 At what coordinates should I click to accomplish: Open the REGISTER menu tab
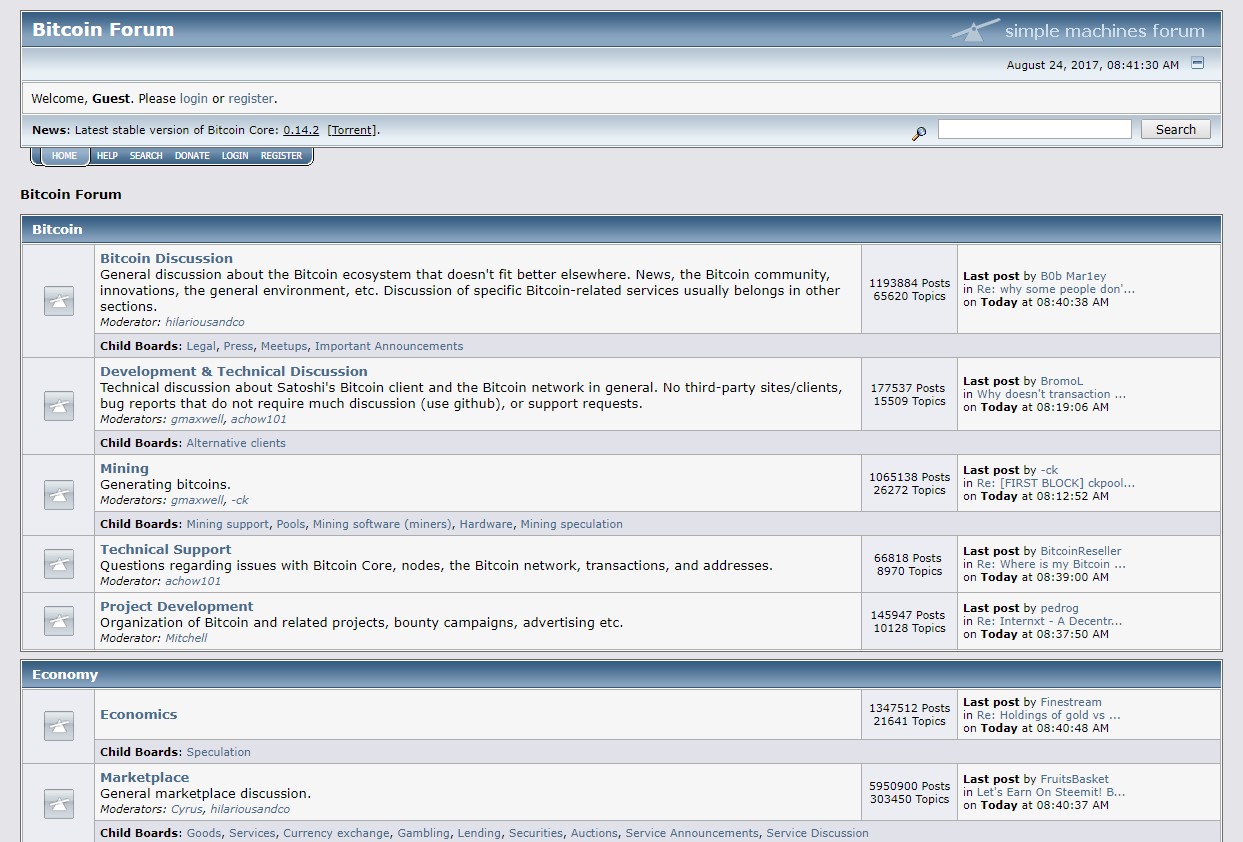click(281, 156)
